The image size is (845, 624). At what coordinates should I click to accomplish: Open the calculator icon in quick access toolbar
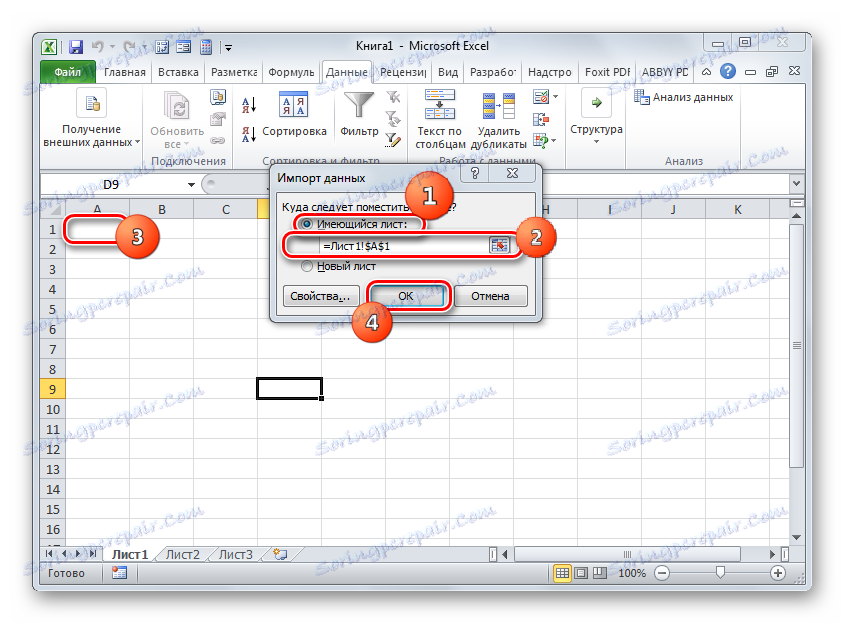[206, 47]
